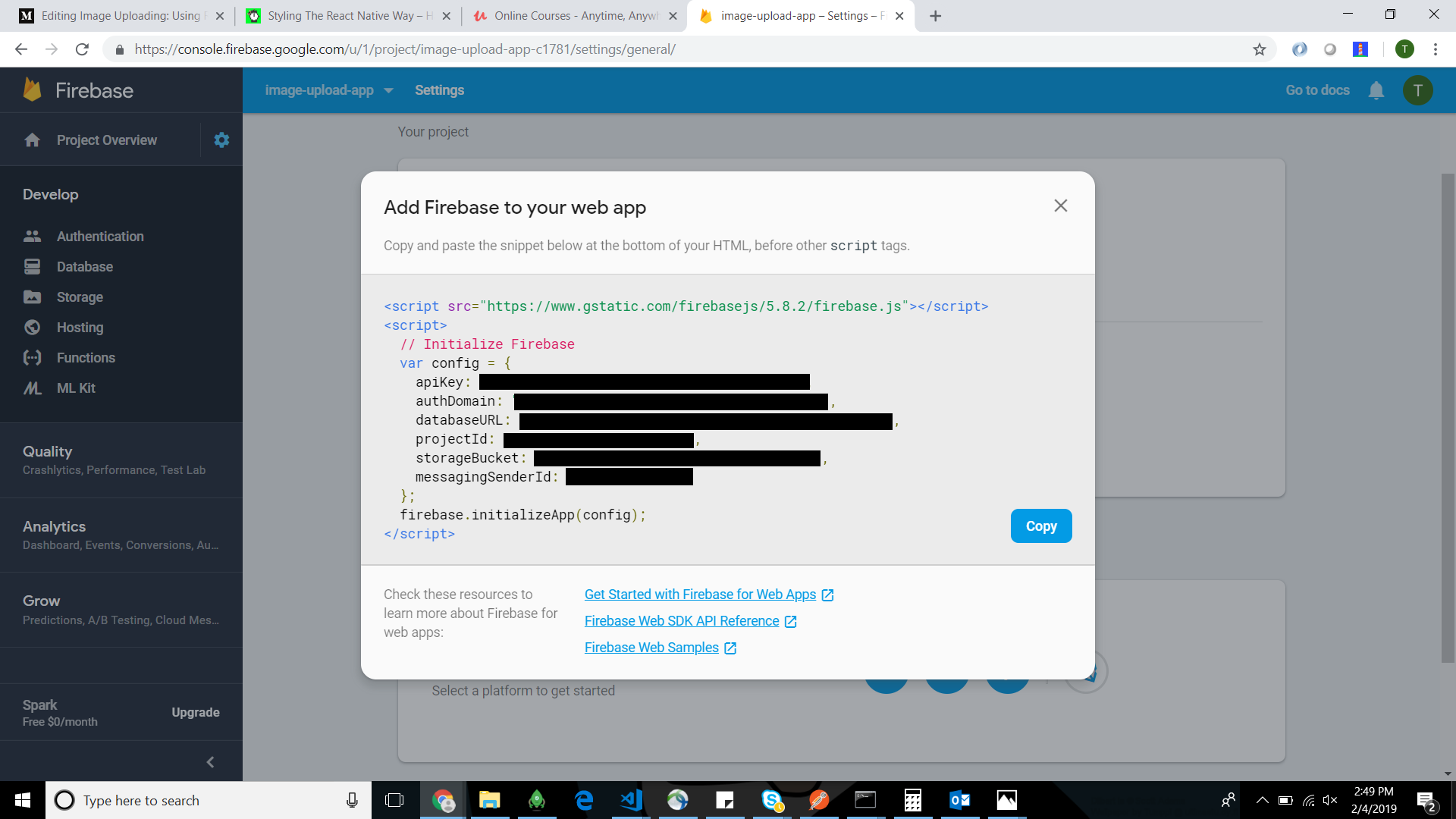Screen dimensions: 1456x819
Task: Switch to the Styling The React Native Way tab
Action: coord(341,15)
